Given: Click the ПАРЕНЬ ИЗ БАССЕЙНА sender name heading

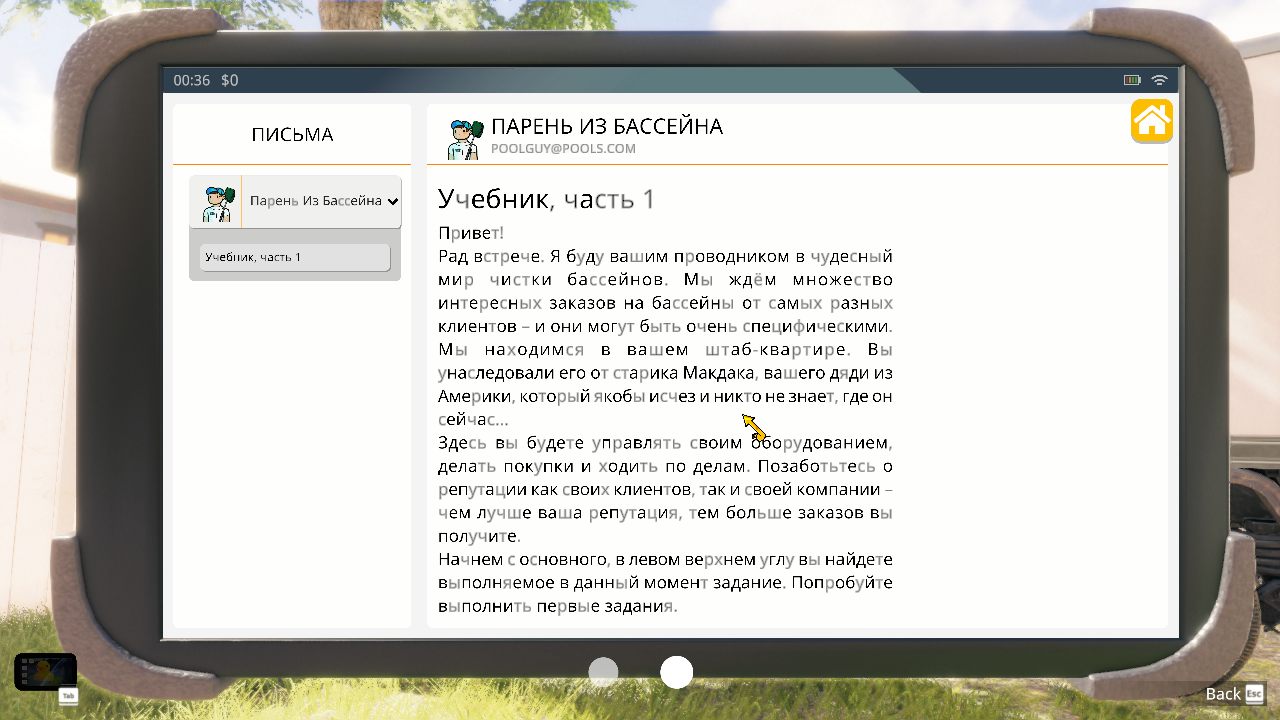Looking at the screenshot, I should (x=606, y=126).
